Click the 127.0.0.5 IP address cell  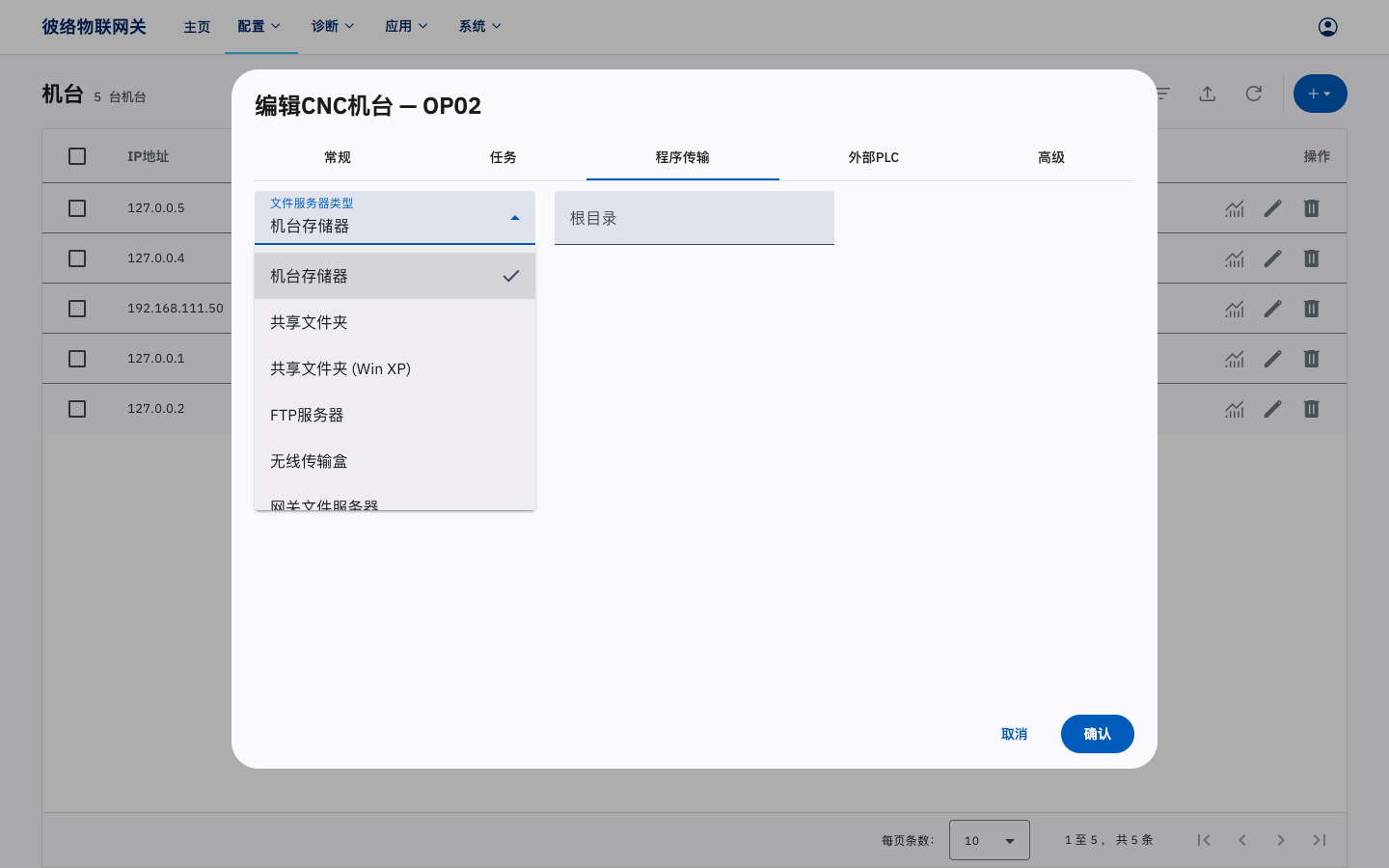click(156, 208)
